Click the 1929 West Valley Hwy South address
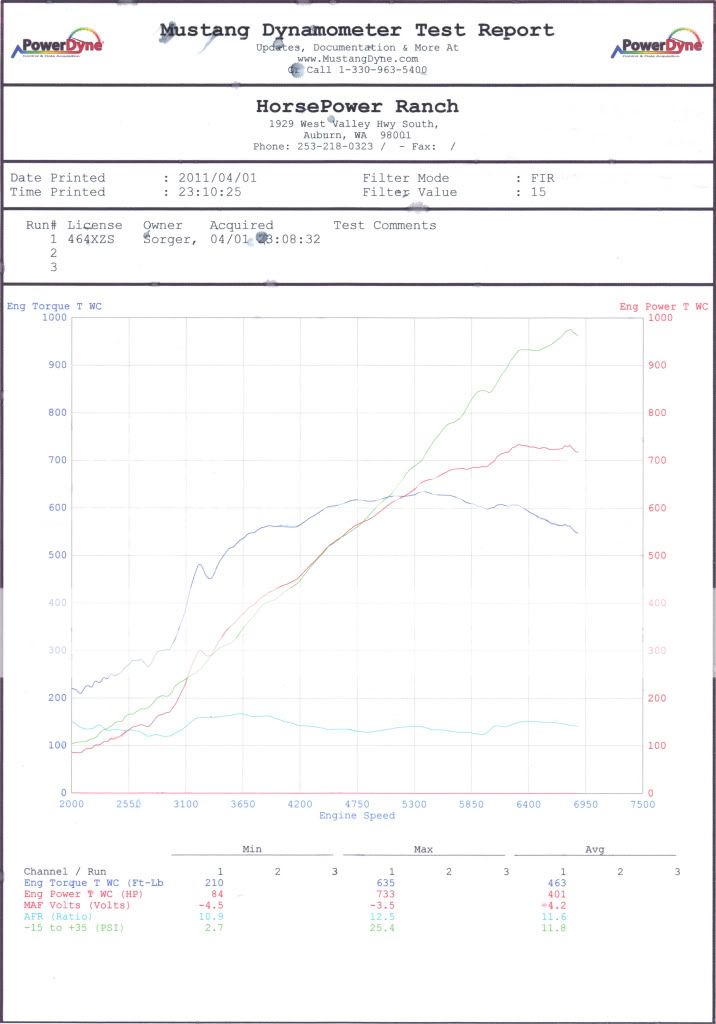Viewport: 716px width, 1024px height. (354, 124)
